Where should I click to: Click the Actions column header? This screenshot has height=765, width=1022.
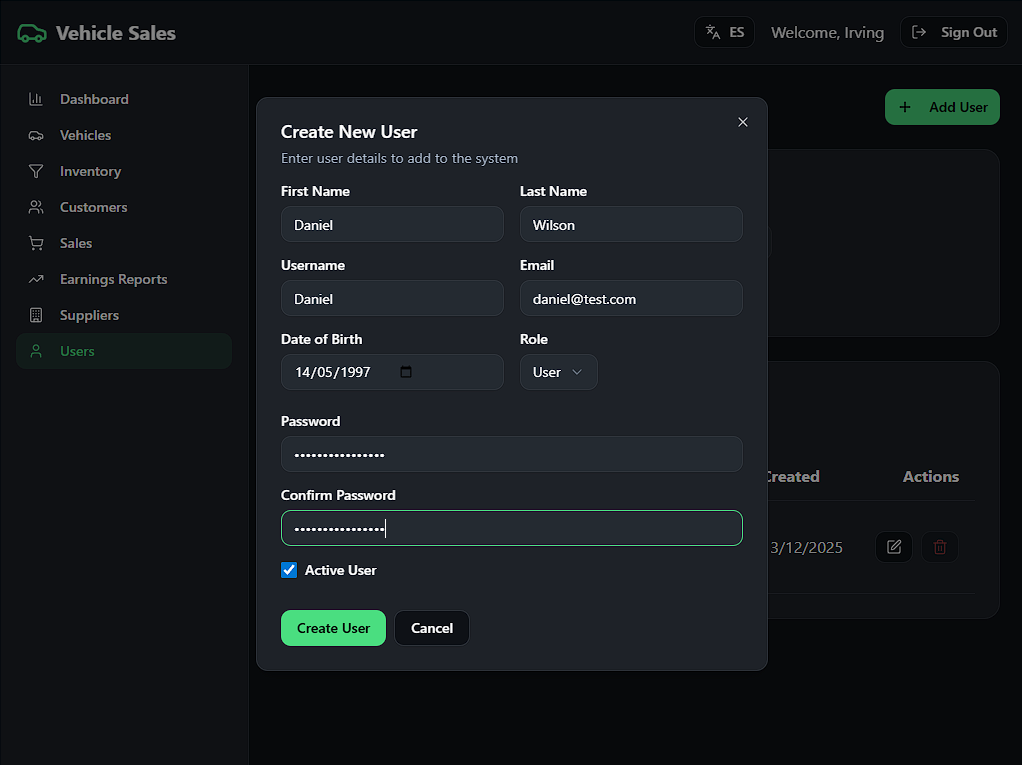point(931,476)
